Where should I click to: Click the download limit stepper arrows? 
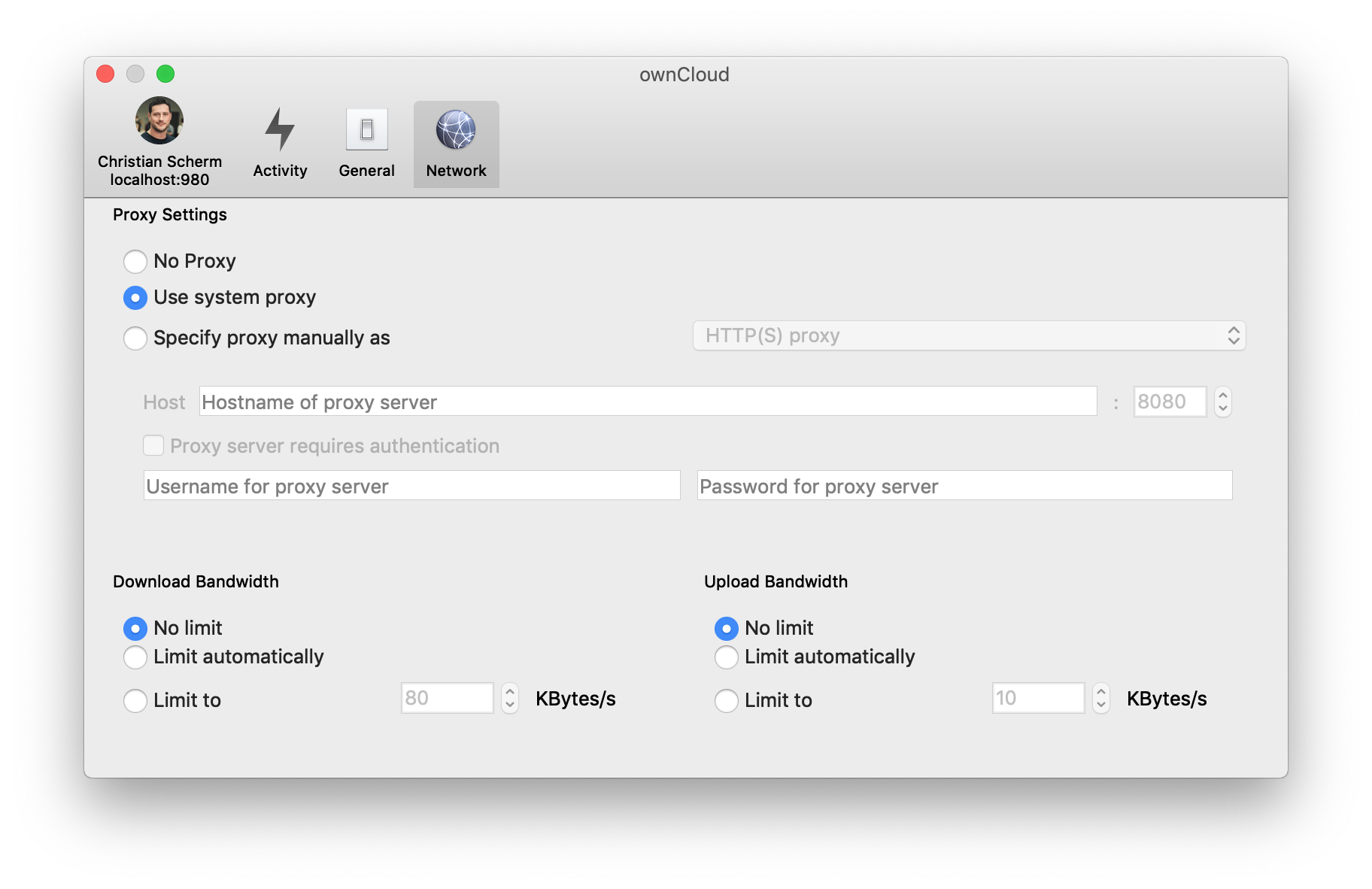pyautogui.click(x=510, y=698)
